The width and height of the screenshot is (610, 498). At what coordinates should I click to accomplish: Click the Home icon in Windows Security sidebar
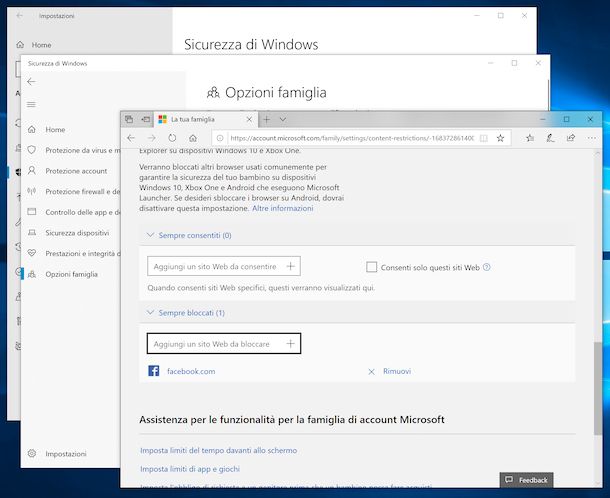tap(32, 129)
